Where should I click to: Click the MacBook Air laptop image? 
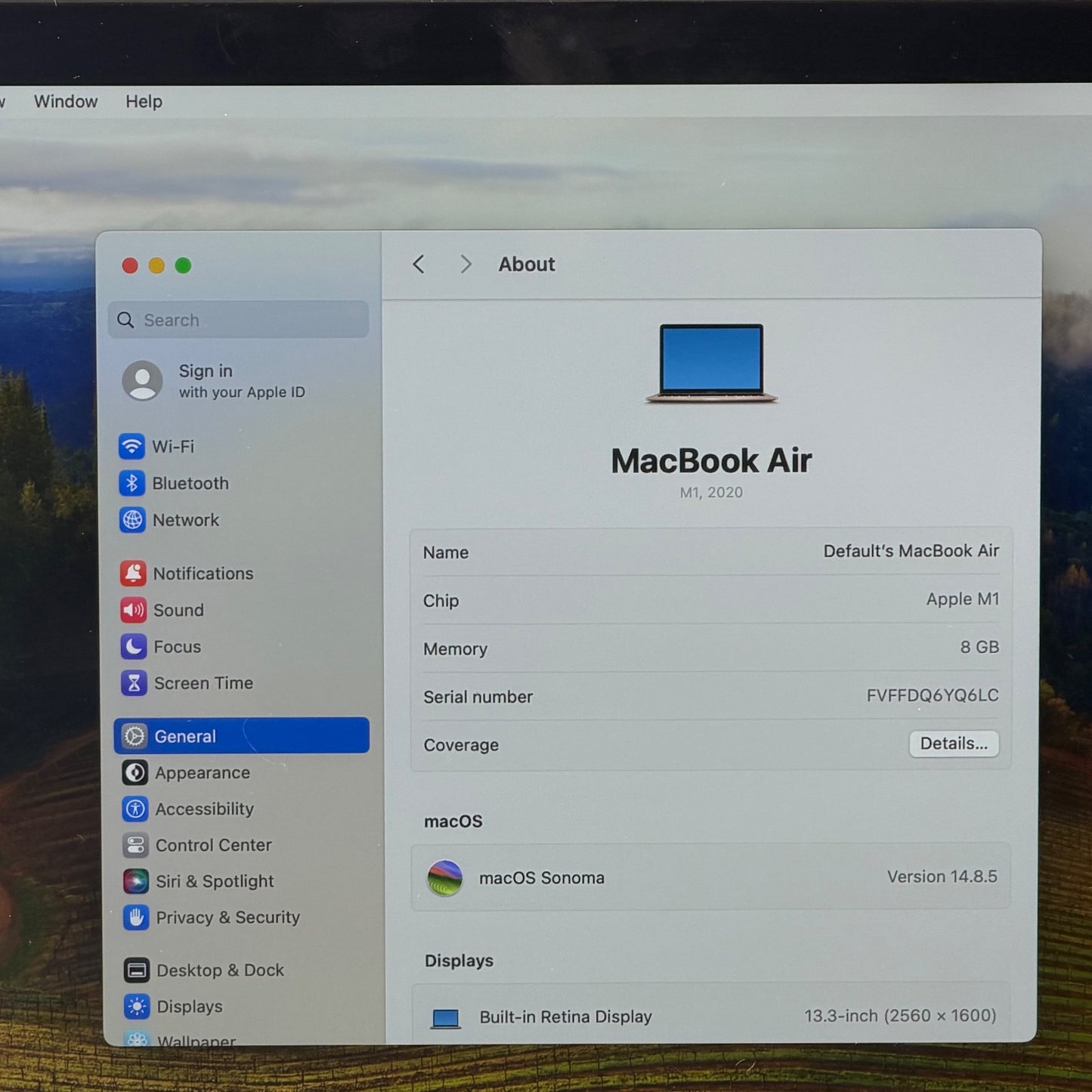click(x=711, y=363)
